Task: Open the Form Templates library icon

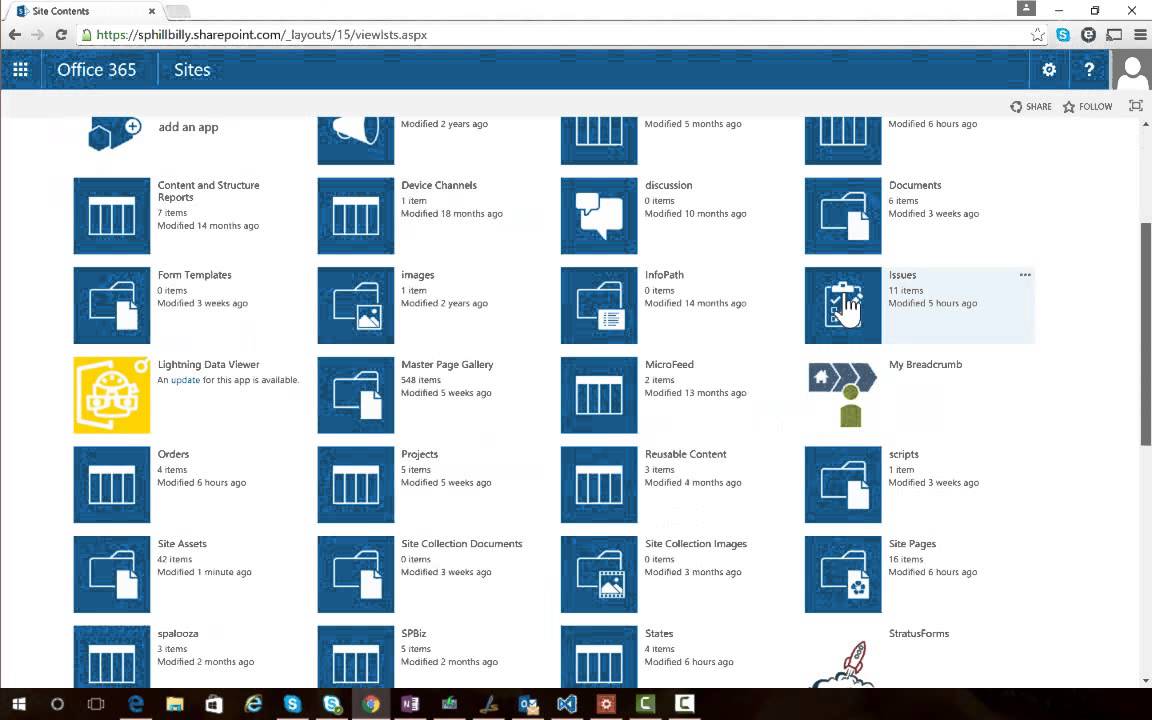Action: tap(112, 306)
